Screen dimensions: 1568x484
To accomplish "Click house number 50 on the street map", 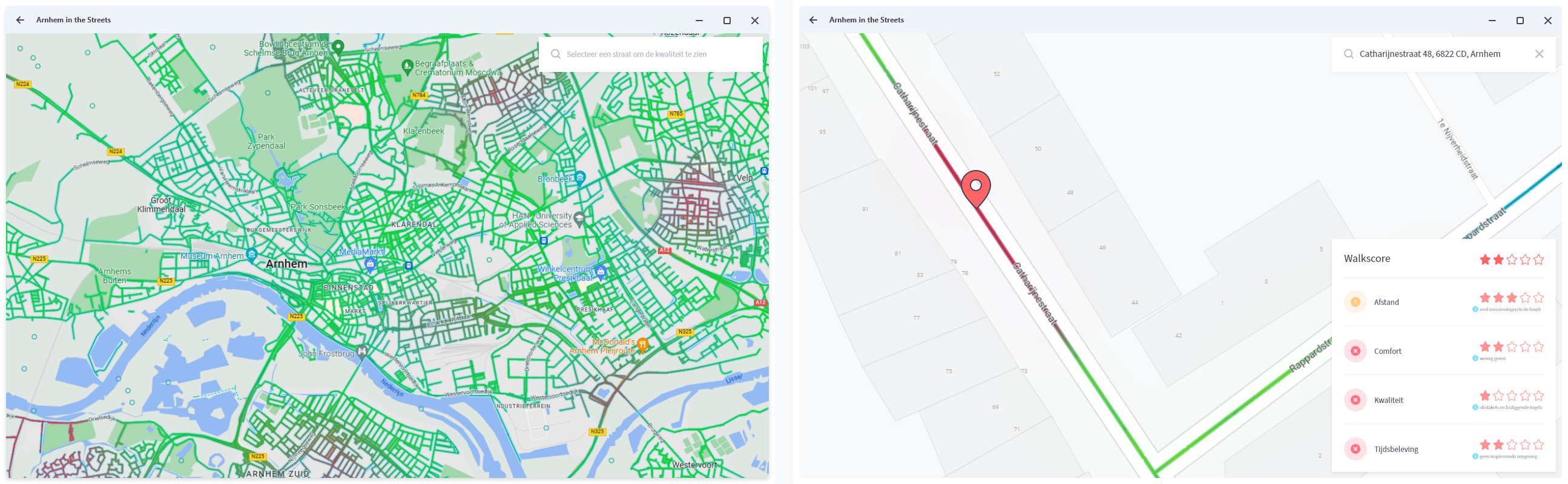I will coord(1037,149).
